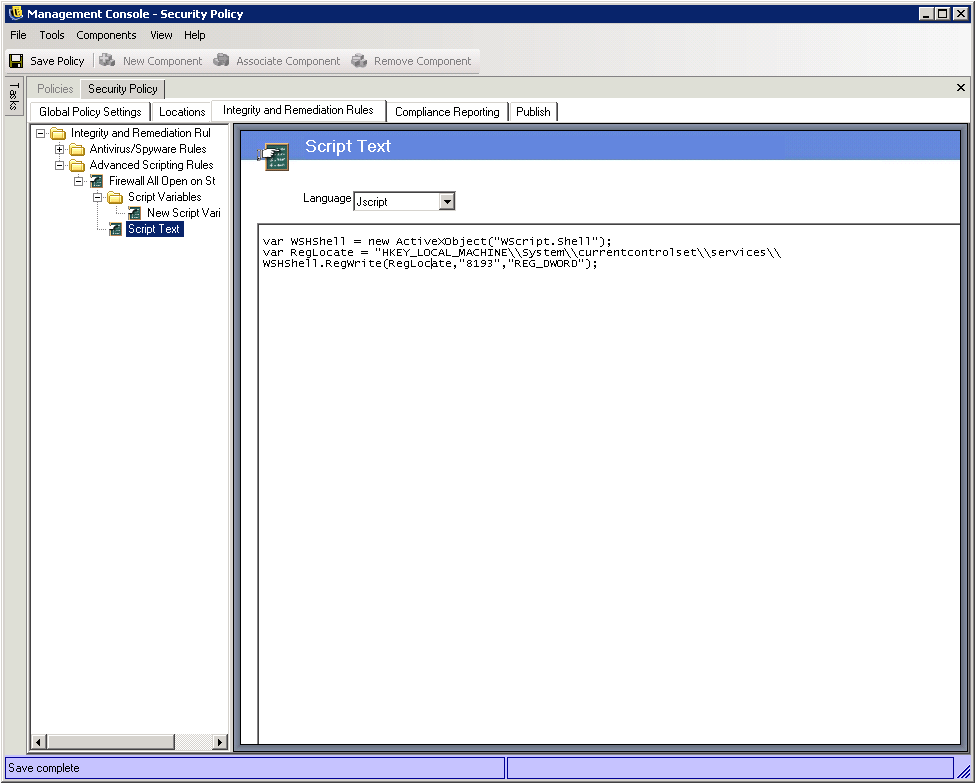The width and height of the screenshot is (976, 784).
Task: Click the Save Policy disk icon
Action: pyautogui.click(x=16, y=61)
